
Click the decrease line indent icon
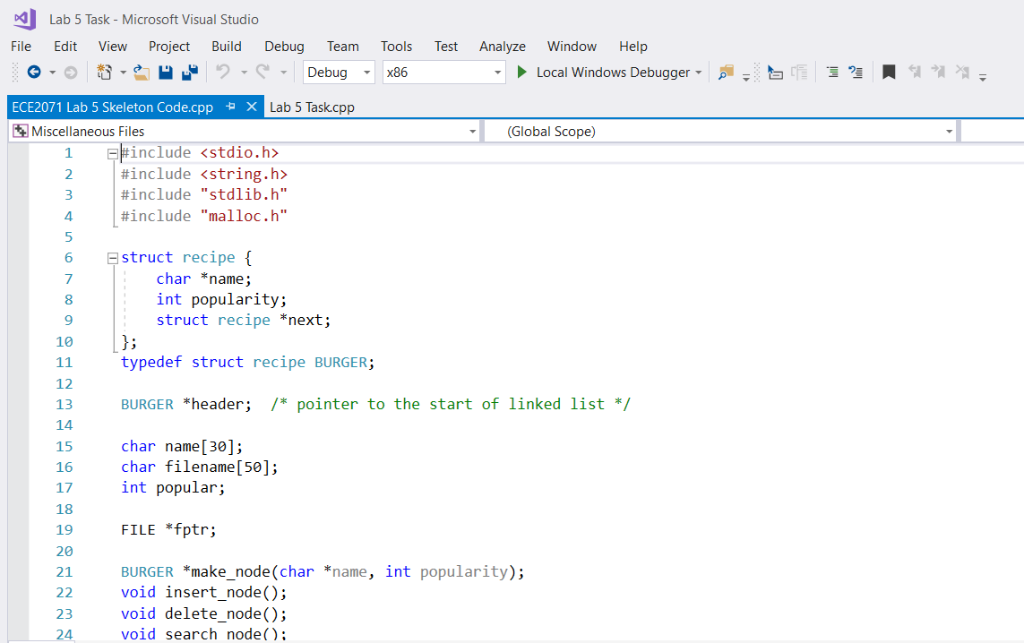pyautogui.click(x=775, y=72)
